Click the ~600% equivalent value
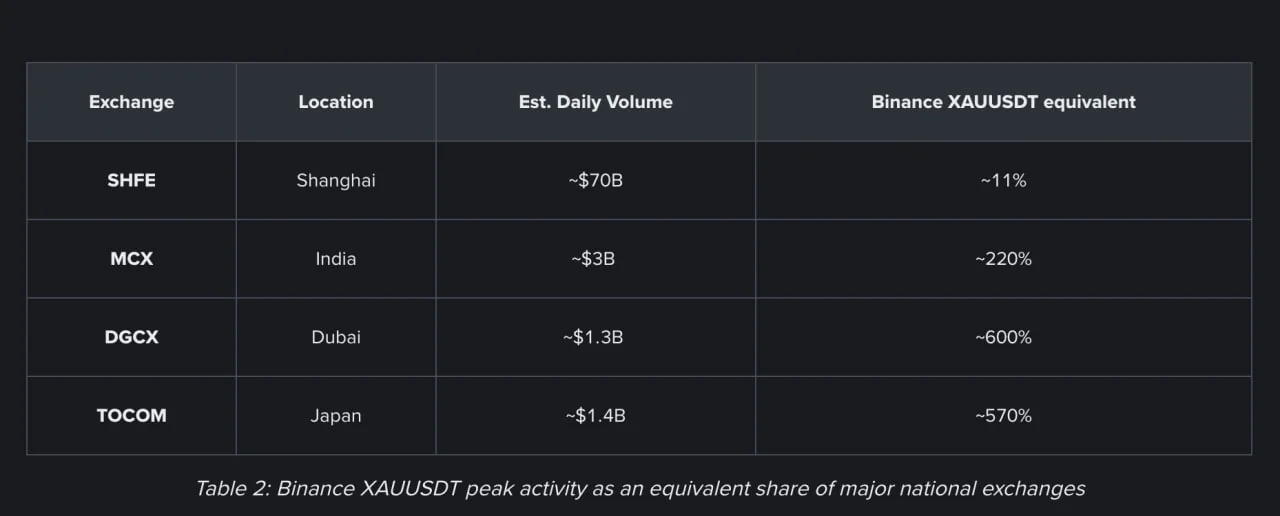 point(1003,337)
